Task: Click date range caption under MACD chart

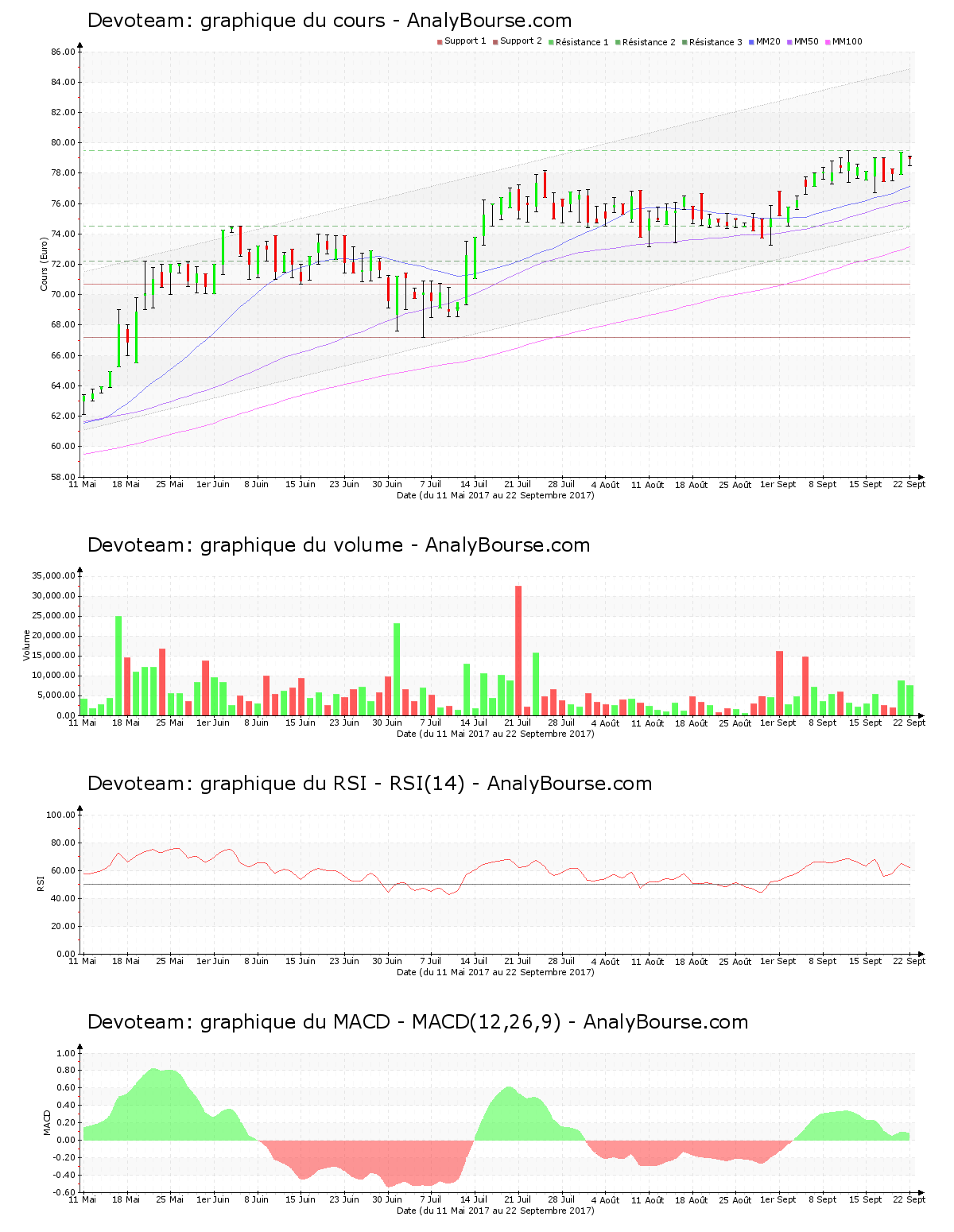Action: pyautogui.click(x=495, y=1211)
